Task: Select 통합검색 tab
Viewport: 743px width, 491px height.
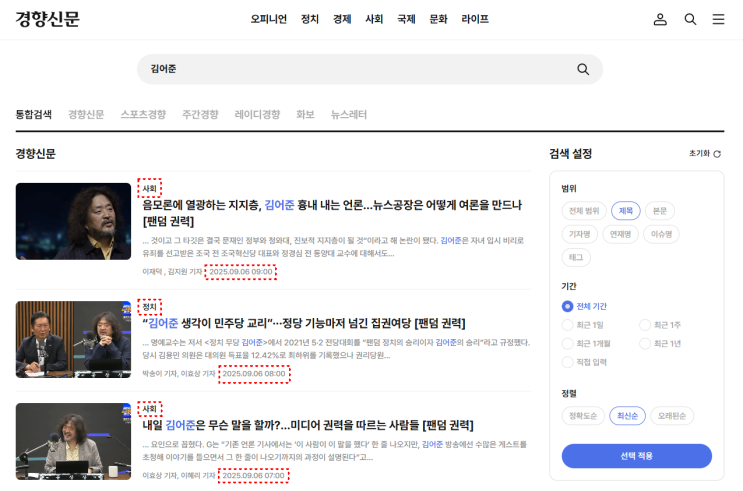Action: 34,114
